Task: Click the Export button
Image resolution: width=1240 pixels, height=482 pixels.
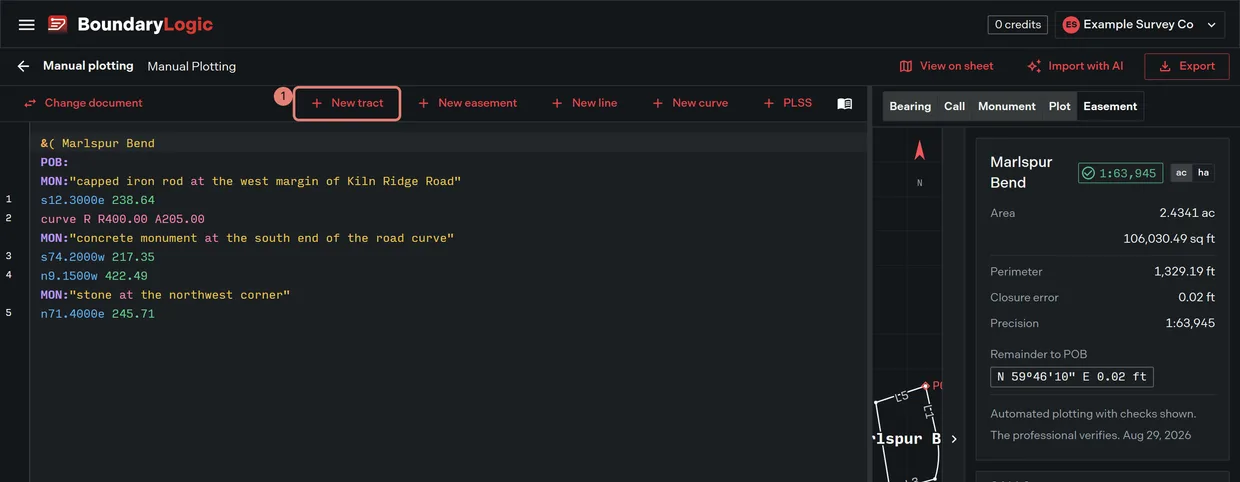Action: tap(1187, 66)
